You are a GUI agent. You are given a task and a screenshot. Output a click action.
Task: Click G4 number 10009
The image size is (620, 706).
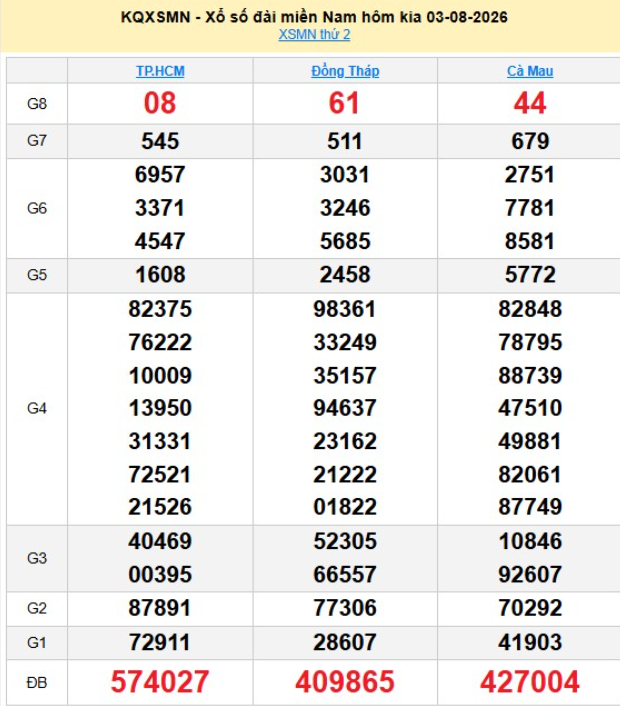pyautogui.click(x=160, y=376)
